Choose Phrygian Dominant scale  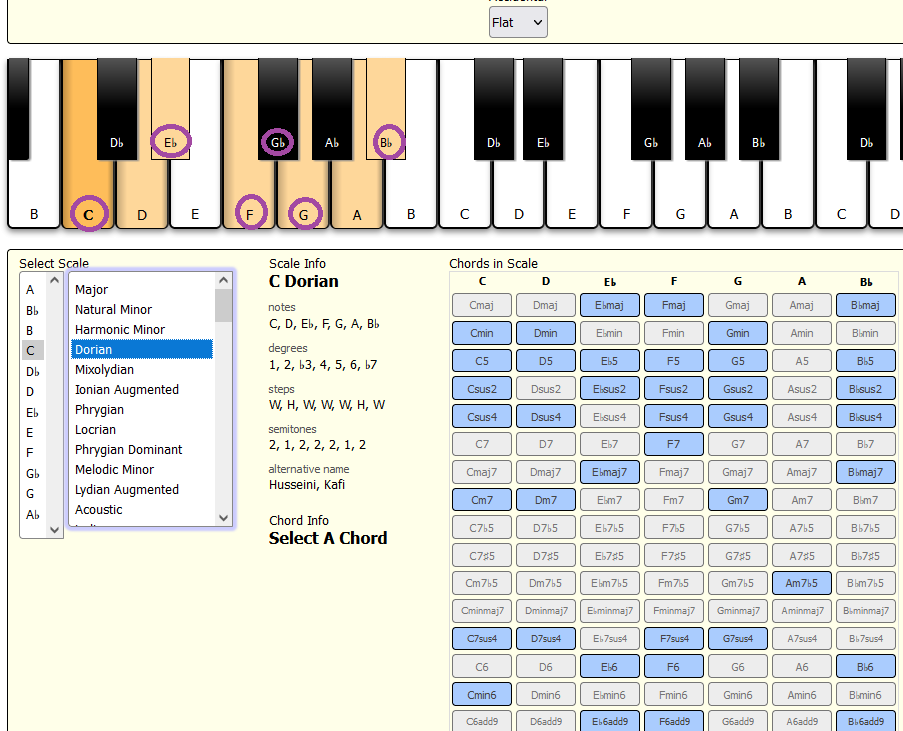pos(142,449)
